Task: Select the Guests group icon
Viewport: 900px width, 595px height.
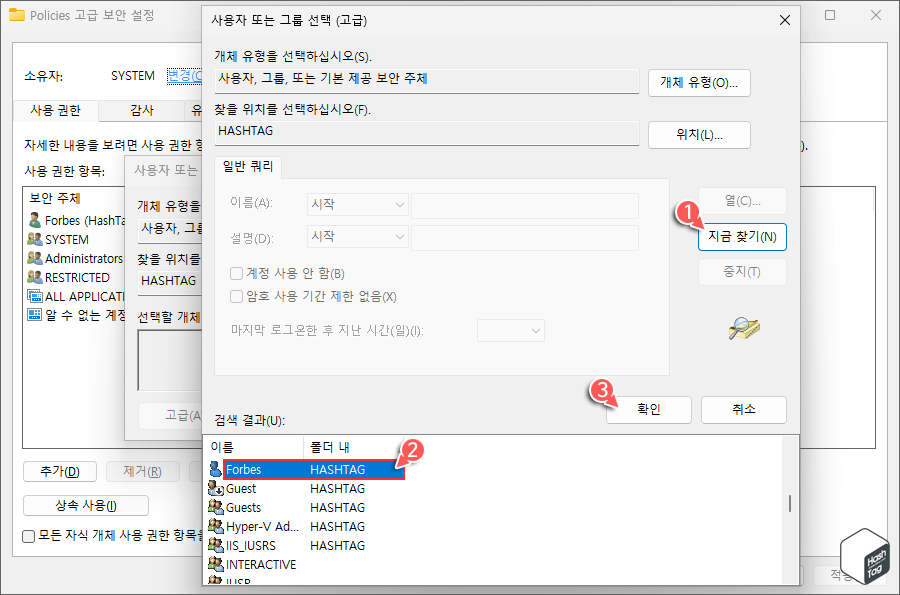Action: [216, 507]
